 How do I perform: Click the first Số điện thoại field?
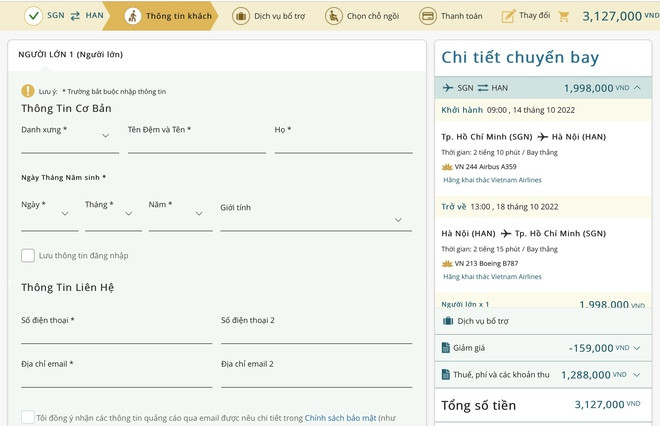(116, 334)
